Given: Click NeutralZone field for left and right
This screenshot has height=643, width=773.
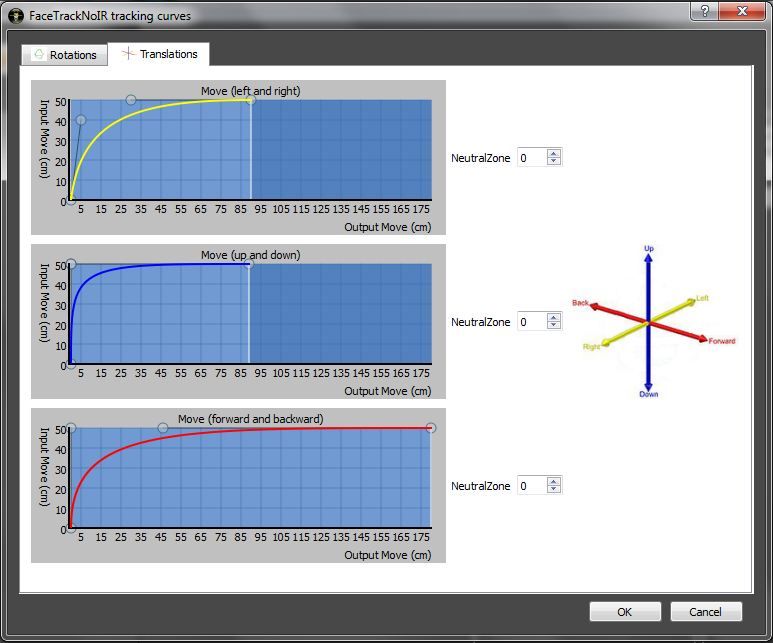Looking at the screenshot, I should (x=531, y=158).
